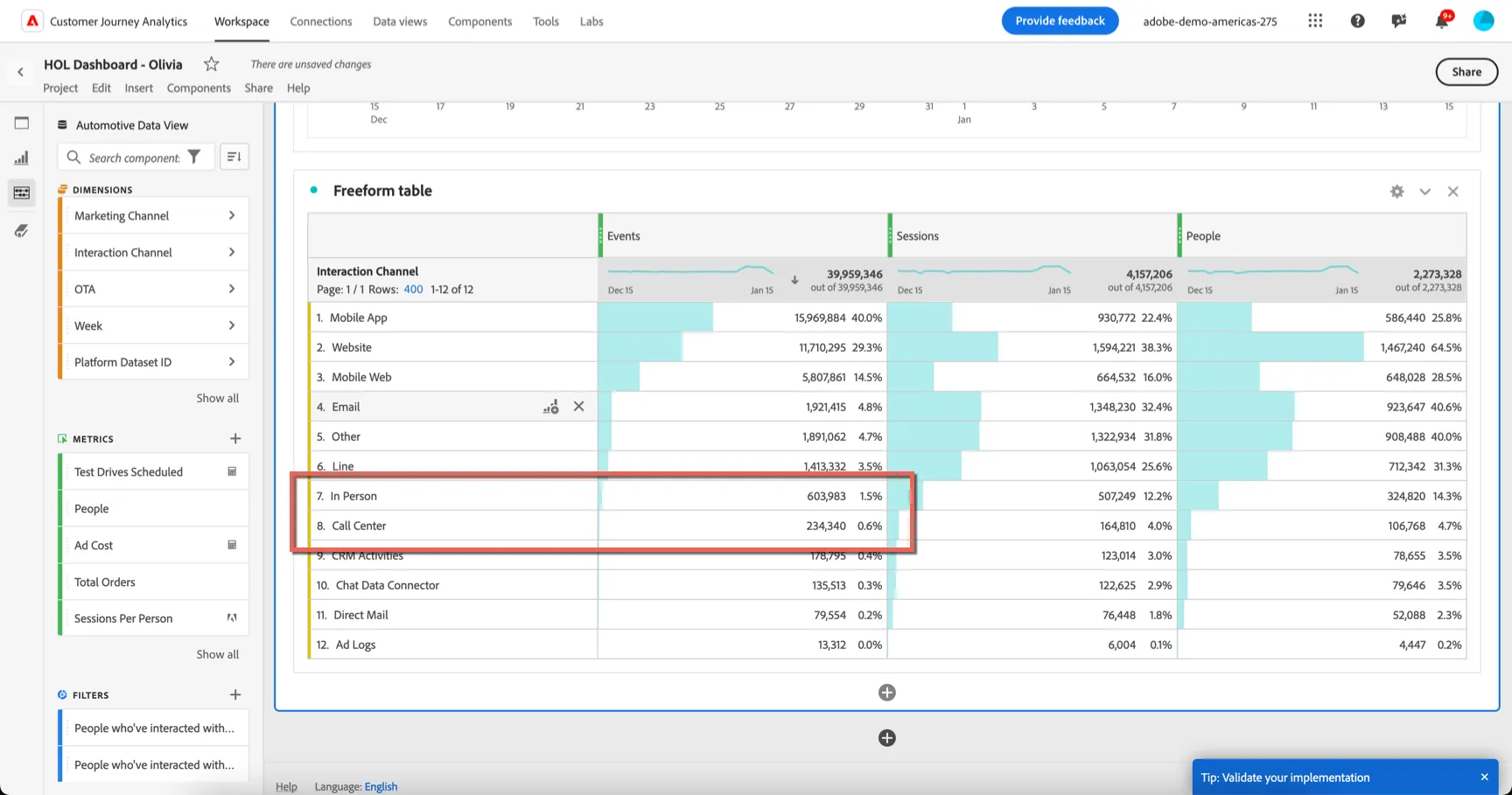
Task: Click the filter funnel icon in component search
Action: [x=194, y=157]
